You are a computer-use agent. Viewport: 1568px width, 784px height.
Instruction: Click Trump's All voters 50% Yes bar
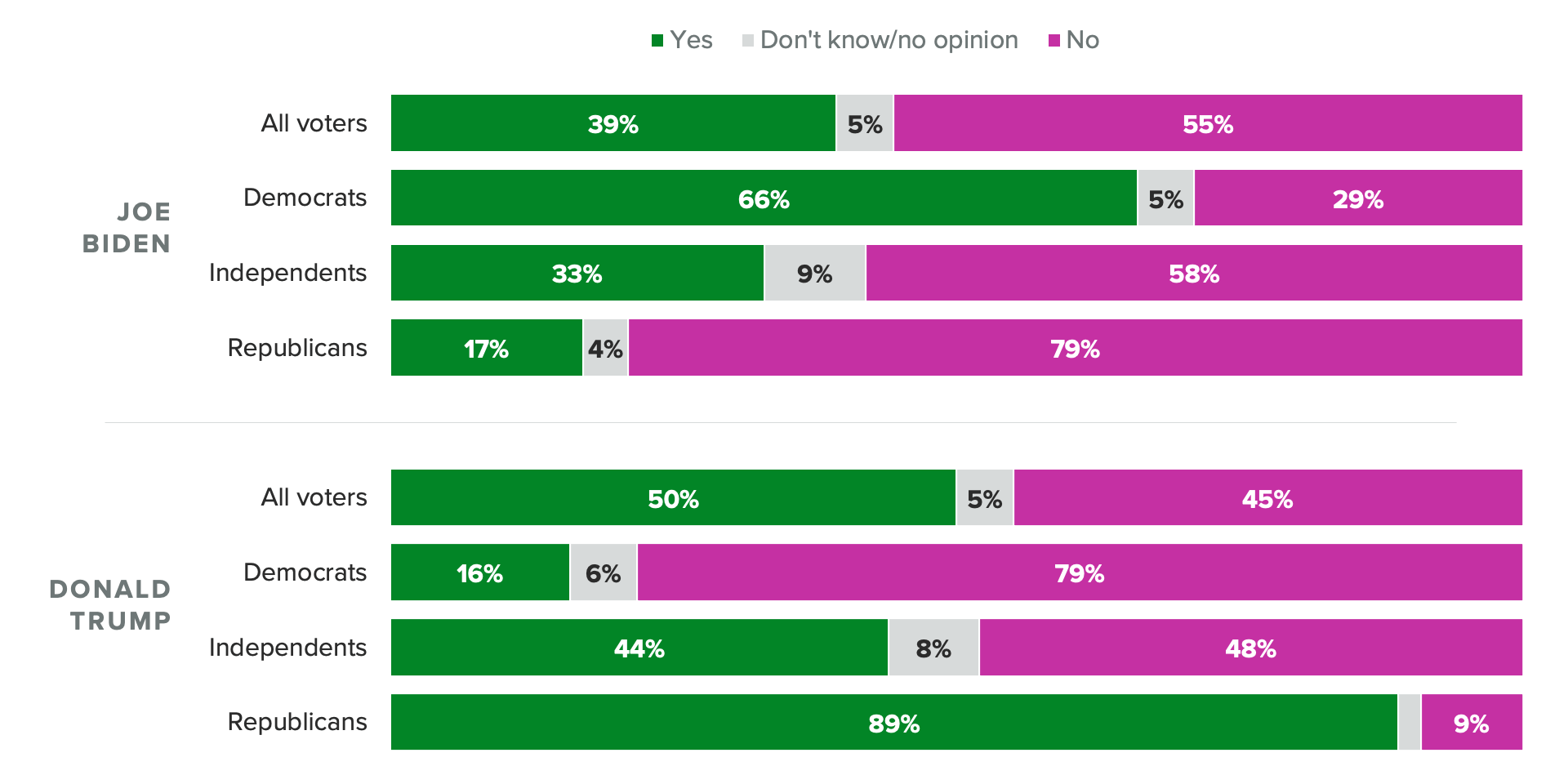[x=673, y=498]
